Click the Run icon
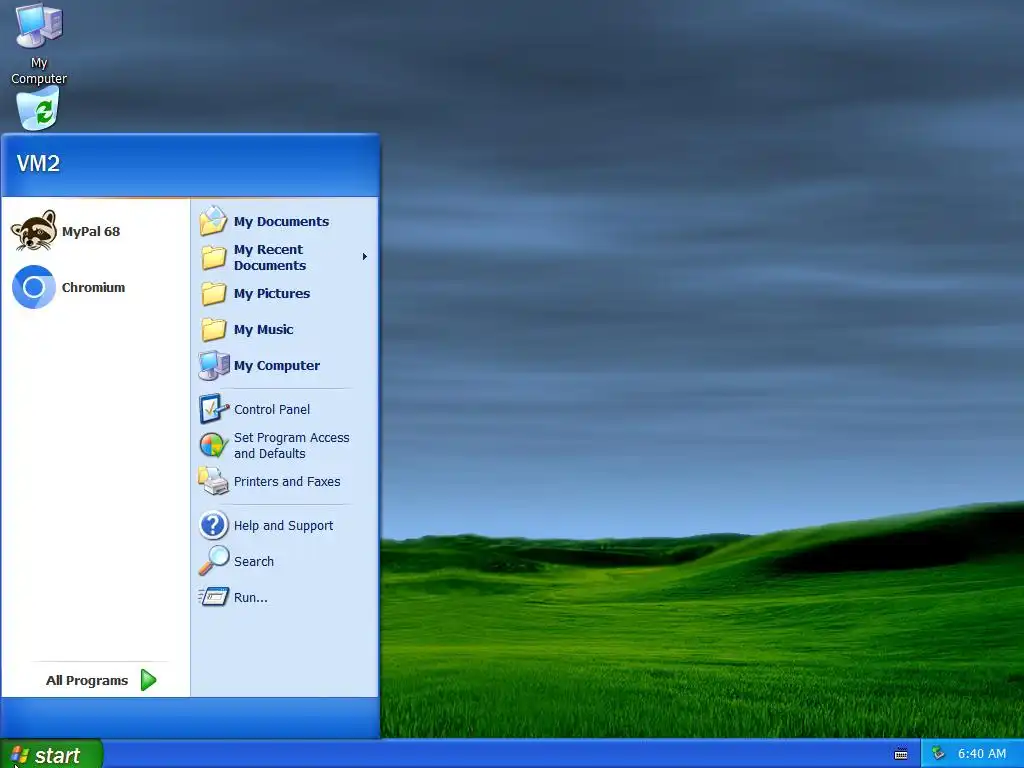This screenshot has width=1024, height=768. 213,597
